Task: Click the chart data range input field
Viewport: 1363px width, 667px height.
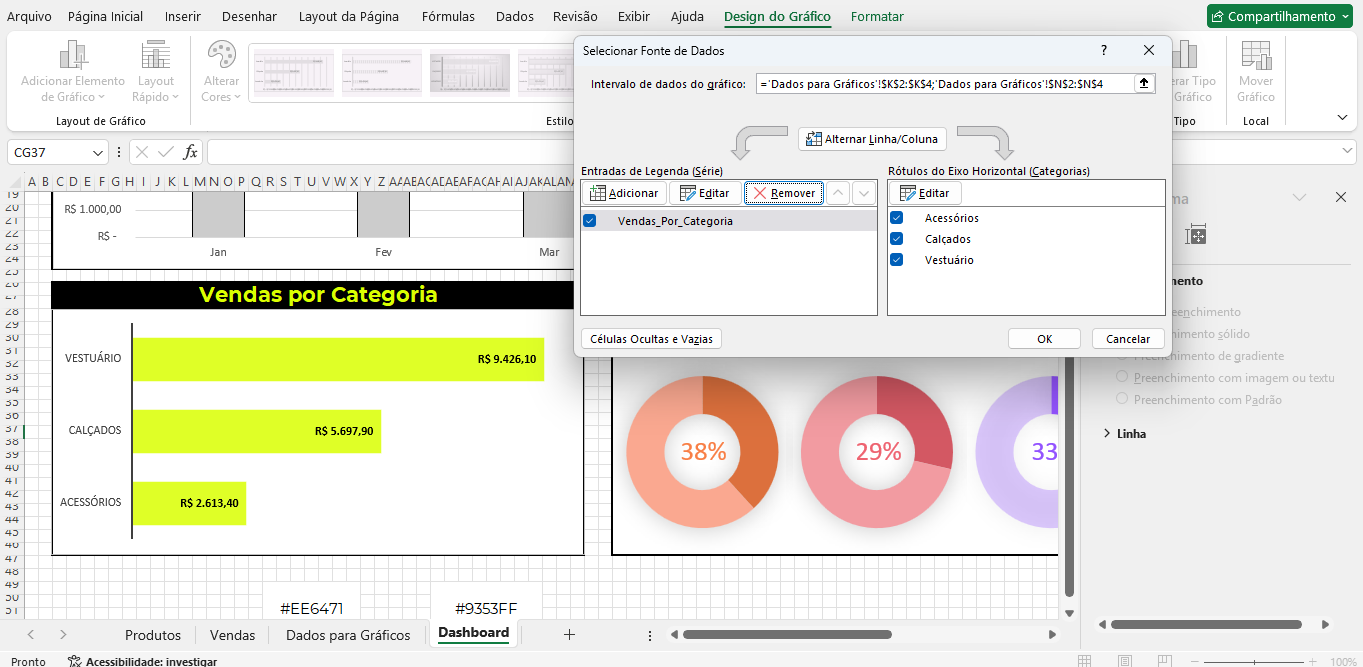Action: (945, 84)
